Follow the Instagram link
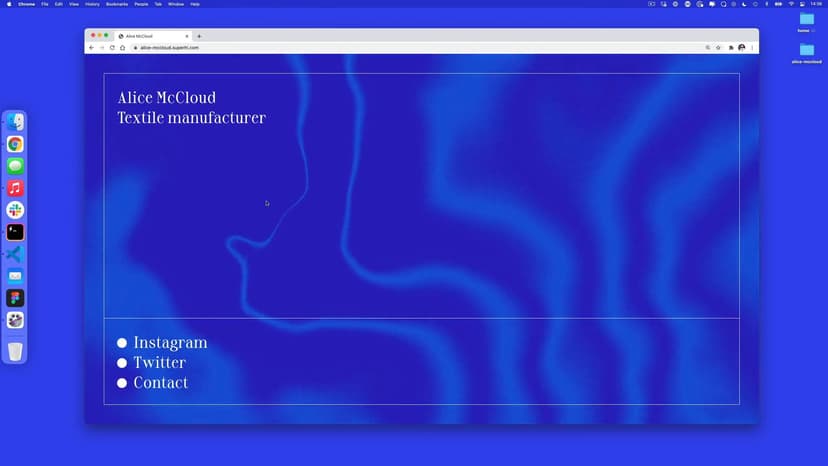The height and width of the screenshot is (466, 828). [170, 343]
